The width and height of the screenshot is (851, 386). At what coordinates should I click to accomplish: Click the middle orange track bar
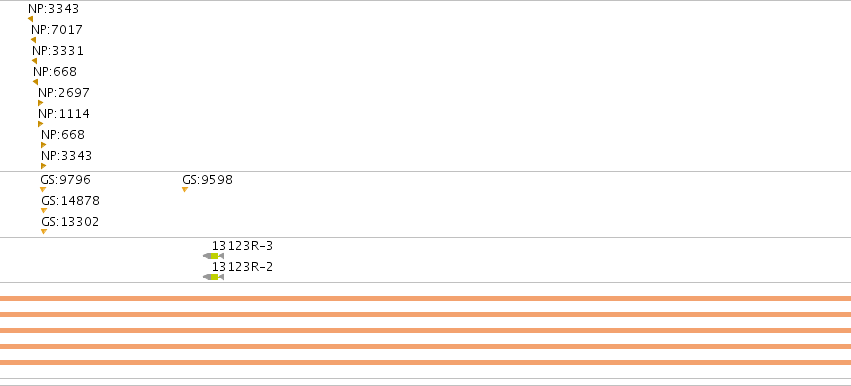pyautogui.click(x=426, y=331)
